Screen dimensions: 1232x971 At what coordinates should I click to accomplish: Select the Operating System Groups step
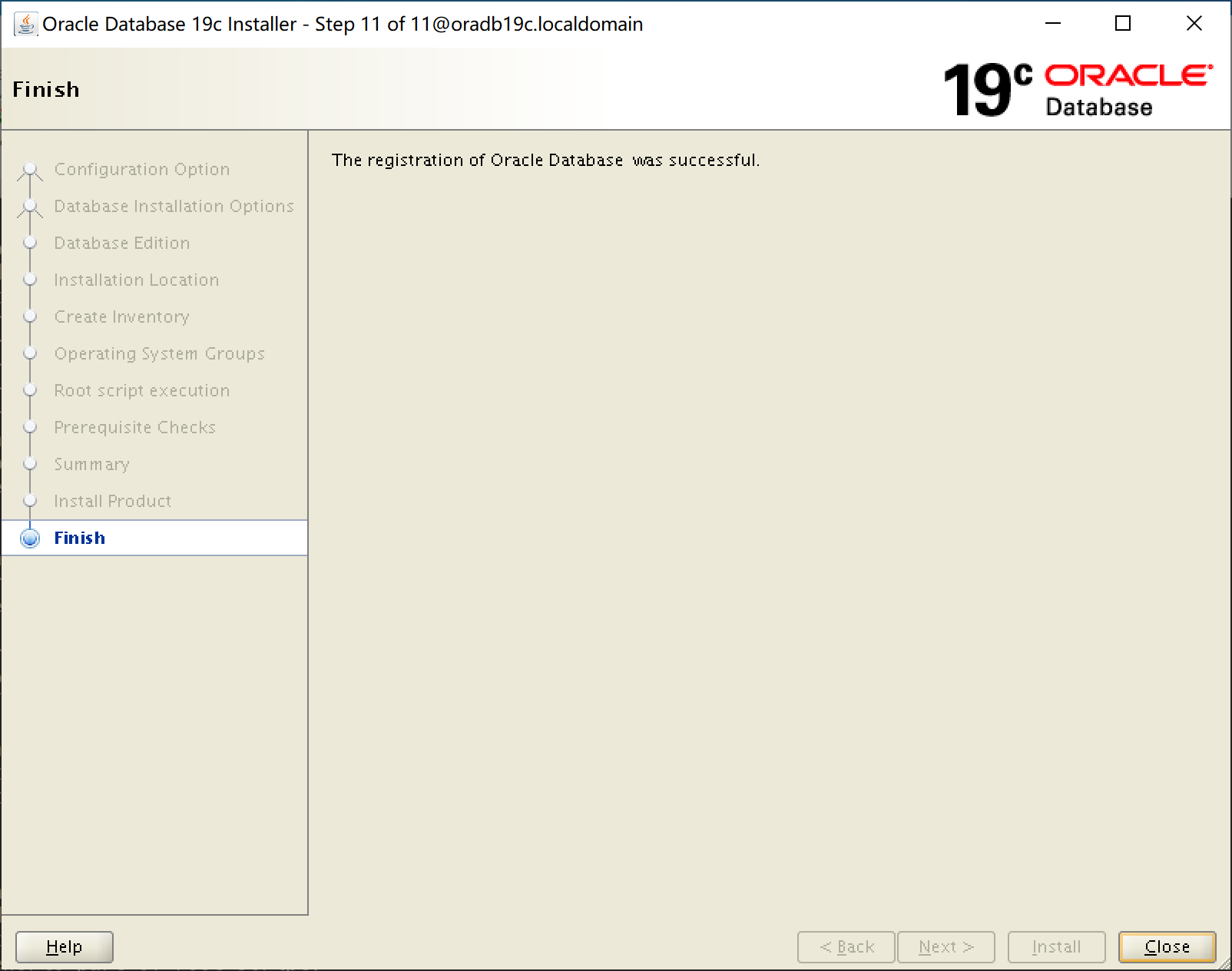160,353
